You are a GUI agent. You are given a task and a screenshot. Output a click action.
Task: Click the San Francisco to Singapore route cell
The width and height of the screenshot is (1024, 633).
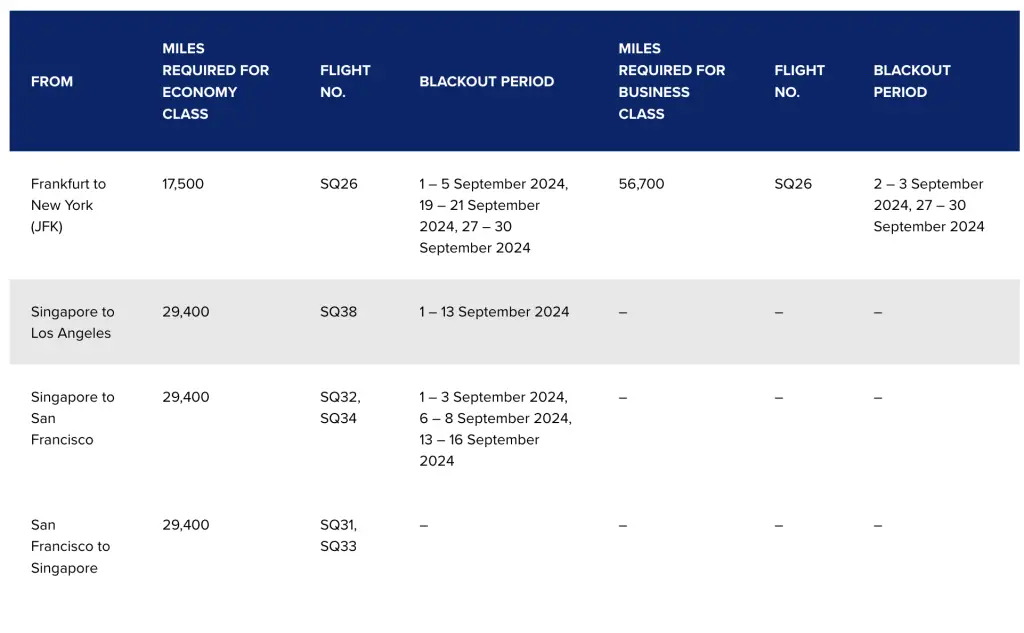pos(70,546)
